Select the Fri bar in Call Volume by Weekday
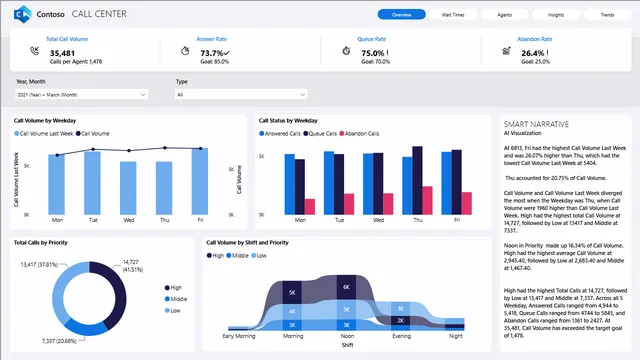The height and width of the screenshot is (360, 640). 200,182
